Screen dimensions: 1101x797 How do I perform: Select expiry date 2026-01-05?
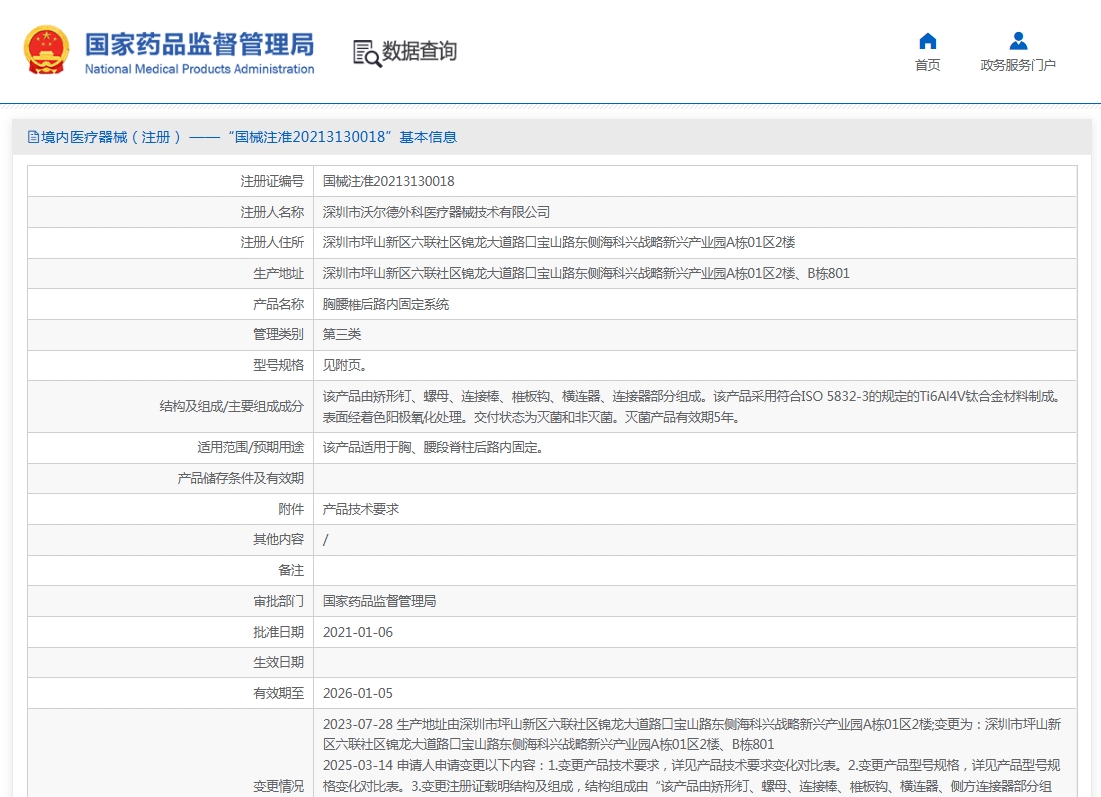point(357,693)
